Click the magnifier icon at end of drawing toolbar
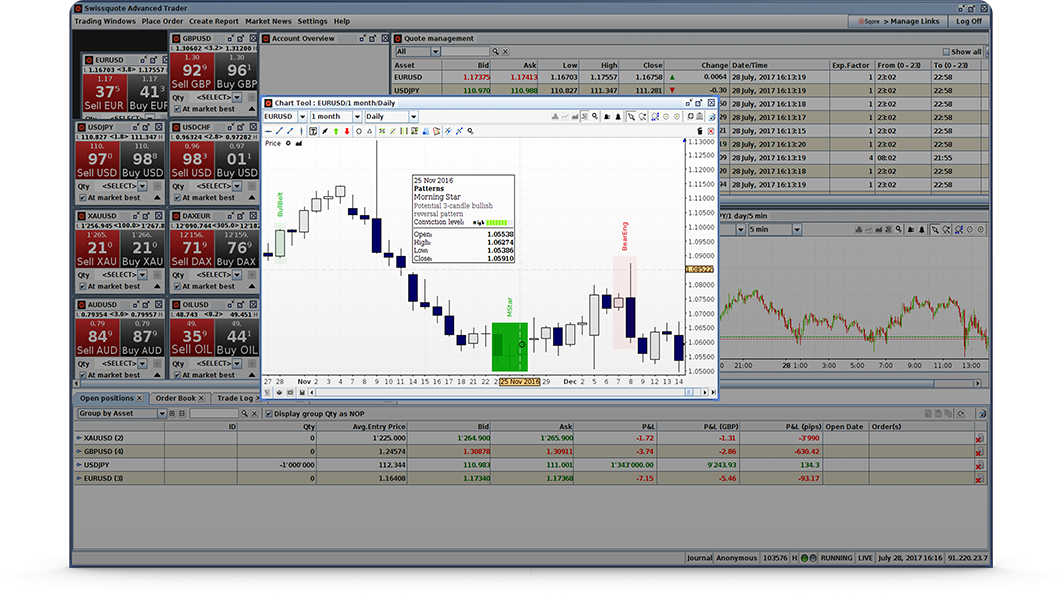This screenshot has height=594, width=1062. [470, 131]
